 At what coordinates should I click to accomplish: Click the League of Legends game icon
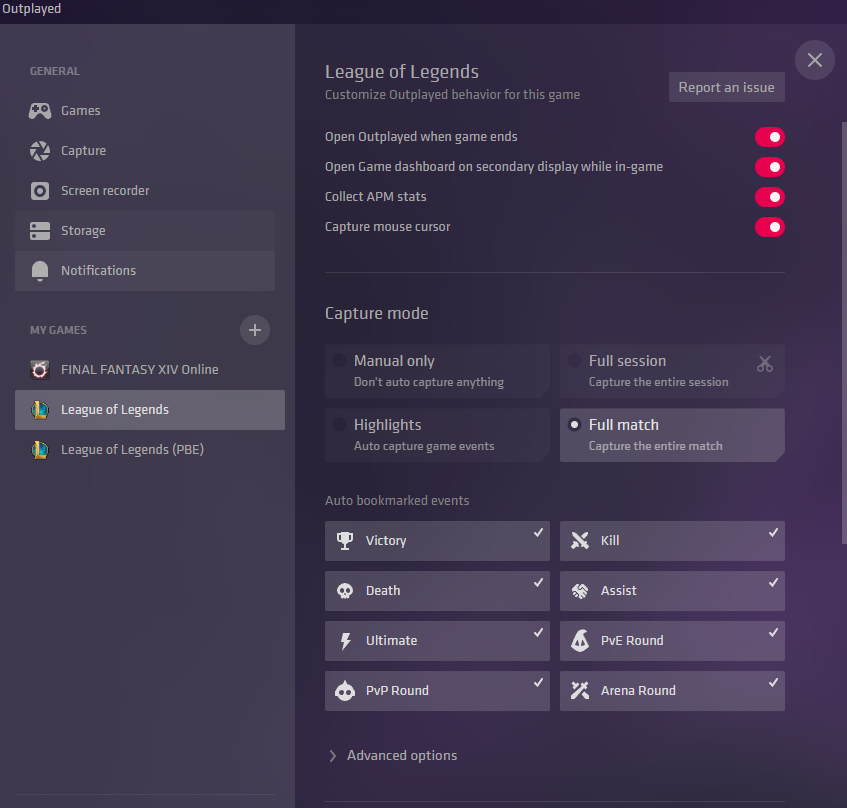coord(40,410)
